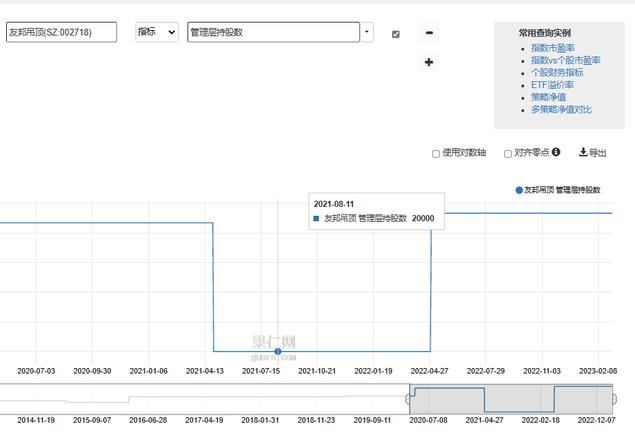Click the minus icon to remove row
The height and width of the screenshot is (435, 635).
tap(429, 33)
